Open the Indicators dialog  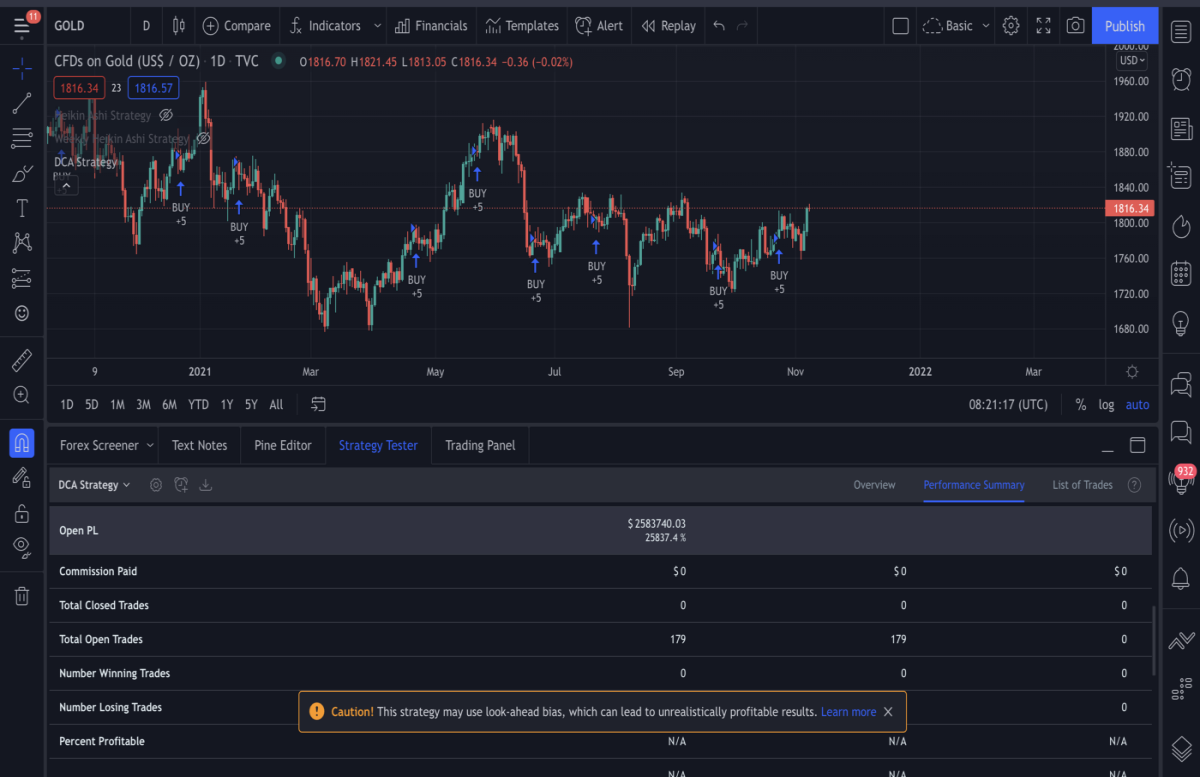click(x=325, y=26)
